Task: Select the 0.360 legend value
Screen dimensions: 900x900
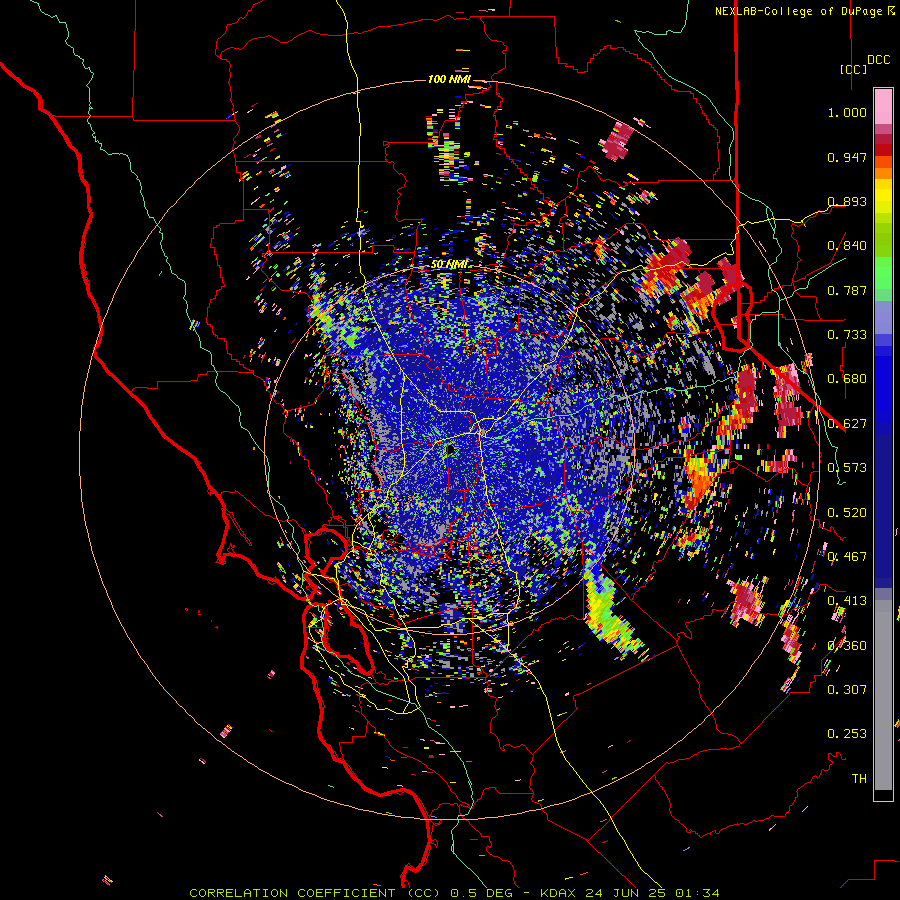Action: tap(847, 646)
